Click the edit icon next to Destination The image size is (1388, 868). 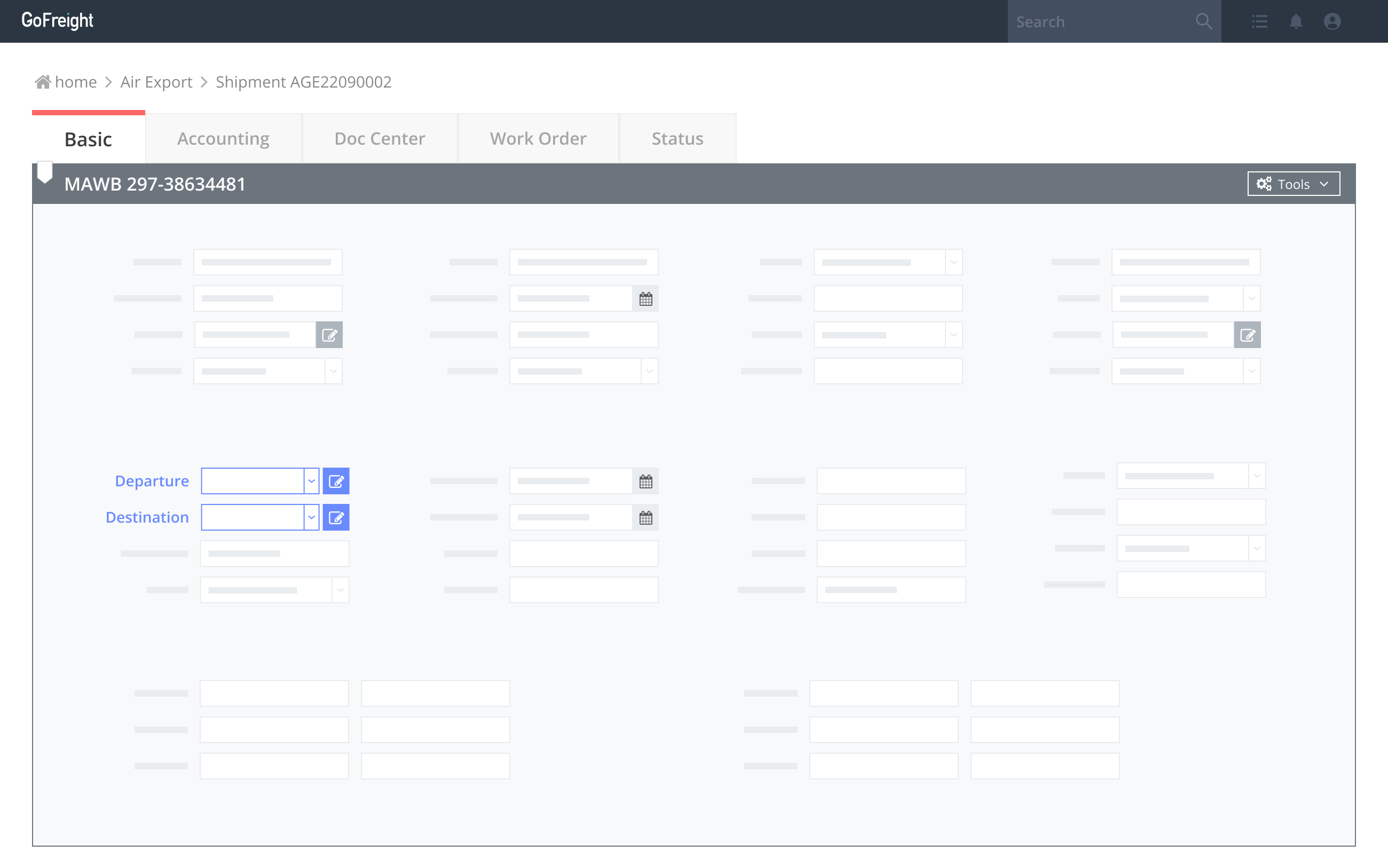(x=336, y=517)
